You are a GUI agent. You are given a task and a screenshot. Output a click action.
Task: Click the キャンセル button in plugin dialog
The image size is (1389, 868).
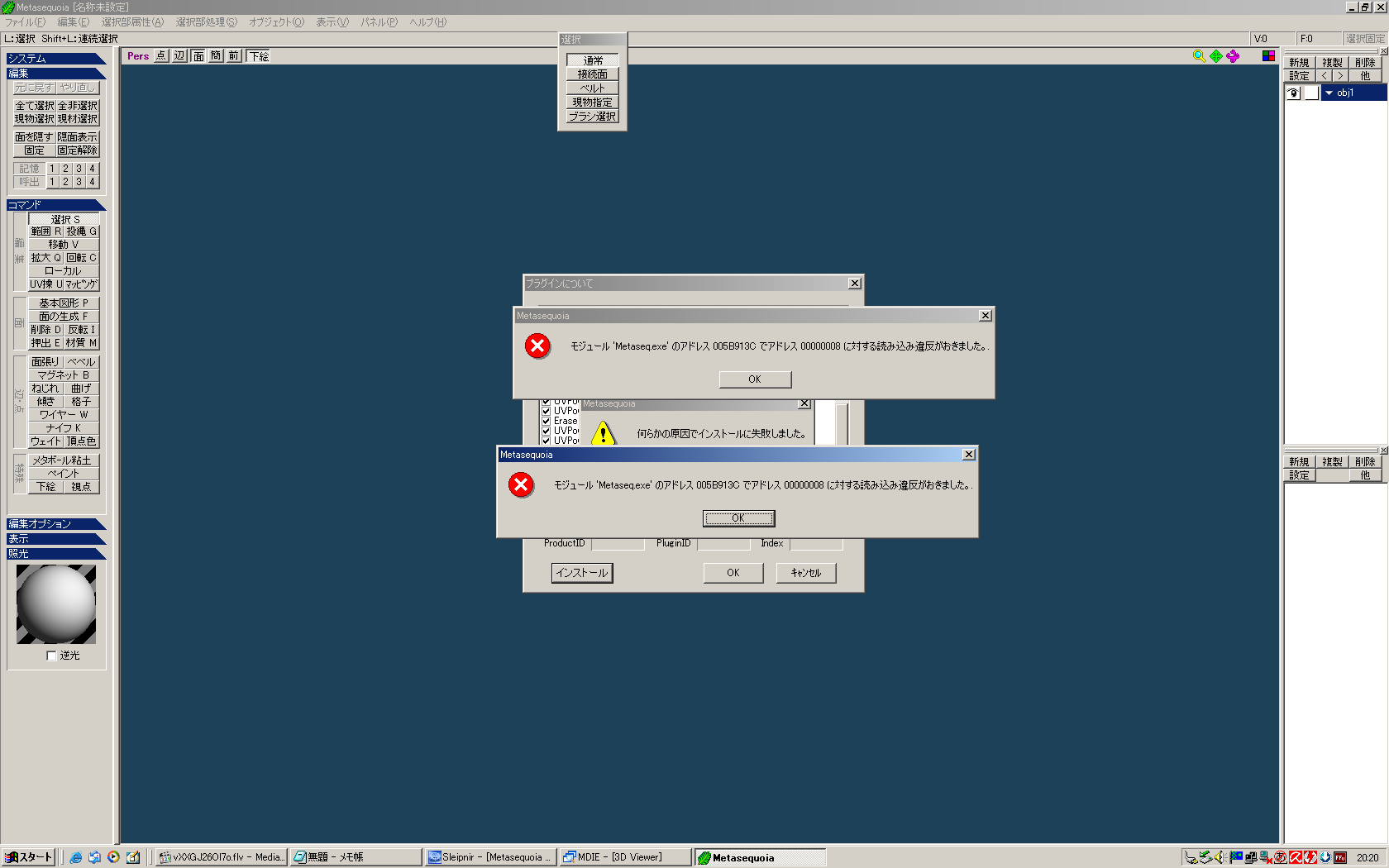pos(806,573)
